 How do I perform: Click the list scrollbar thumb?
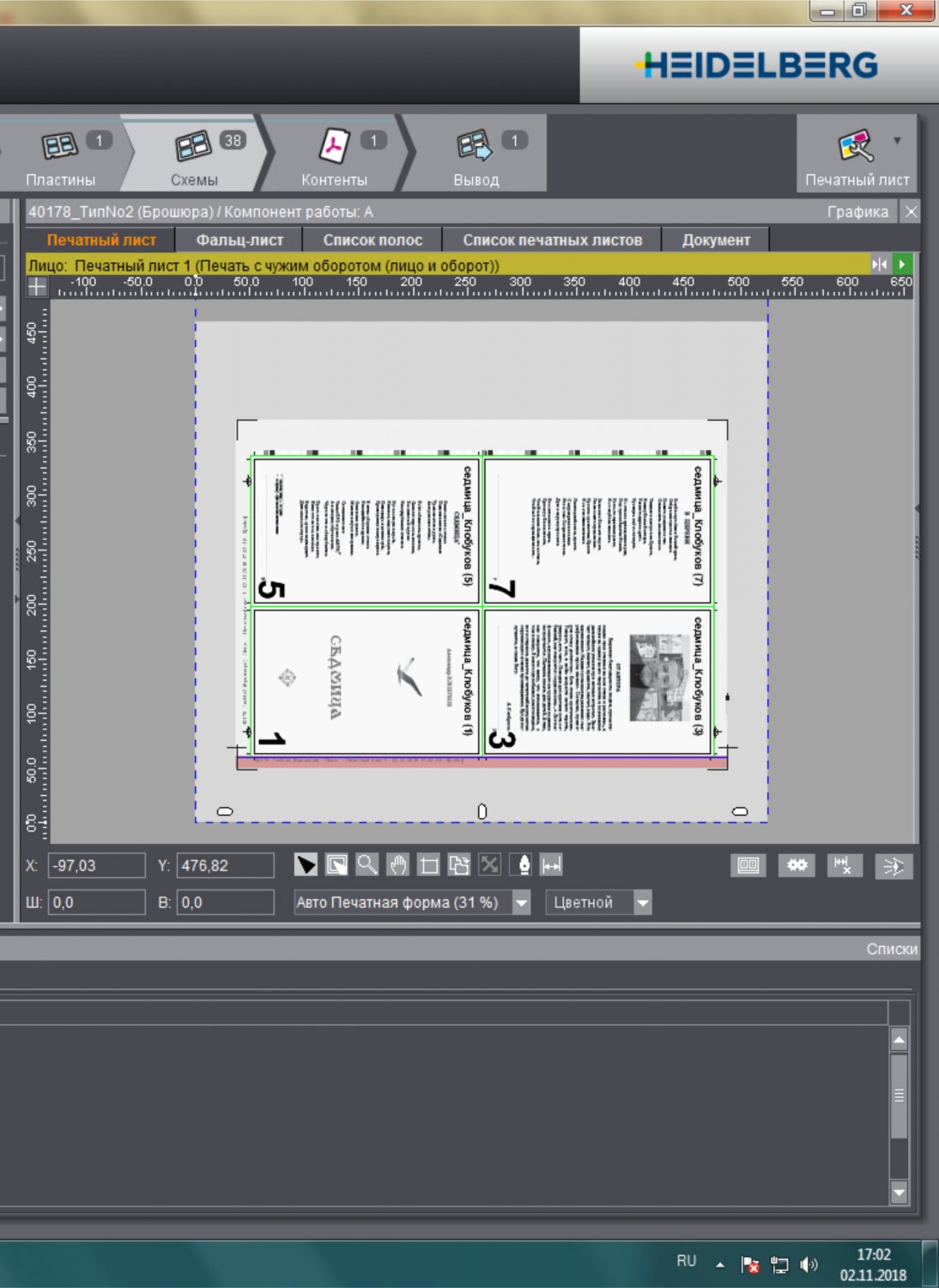click(899, 1096)
